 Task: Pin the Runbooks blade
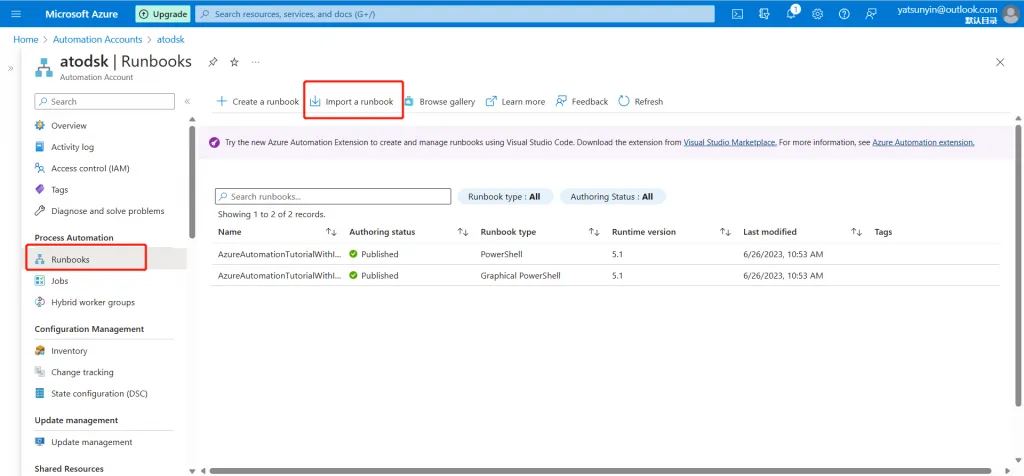(x=213, y=62)
